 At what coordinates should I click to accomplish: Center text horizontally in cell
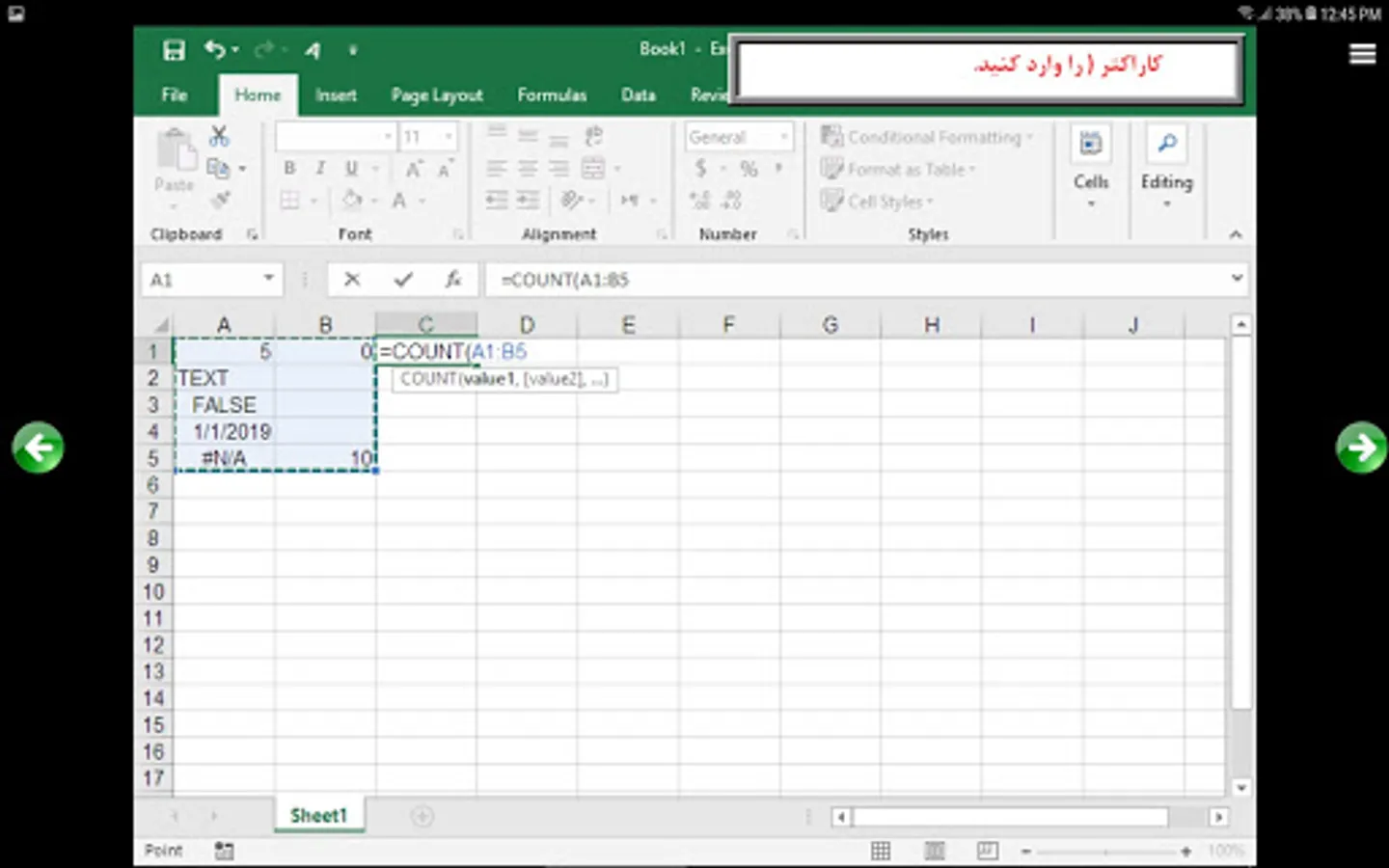coord(528,169)
